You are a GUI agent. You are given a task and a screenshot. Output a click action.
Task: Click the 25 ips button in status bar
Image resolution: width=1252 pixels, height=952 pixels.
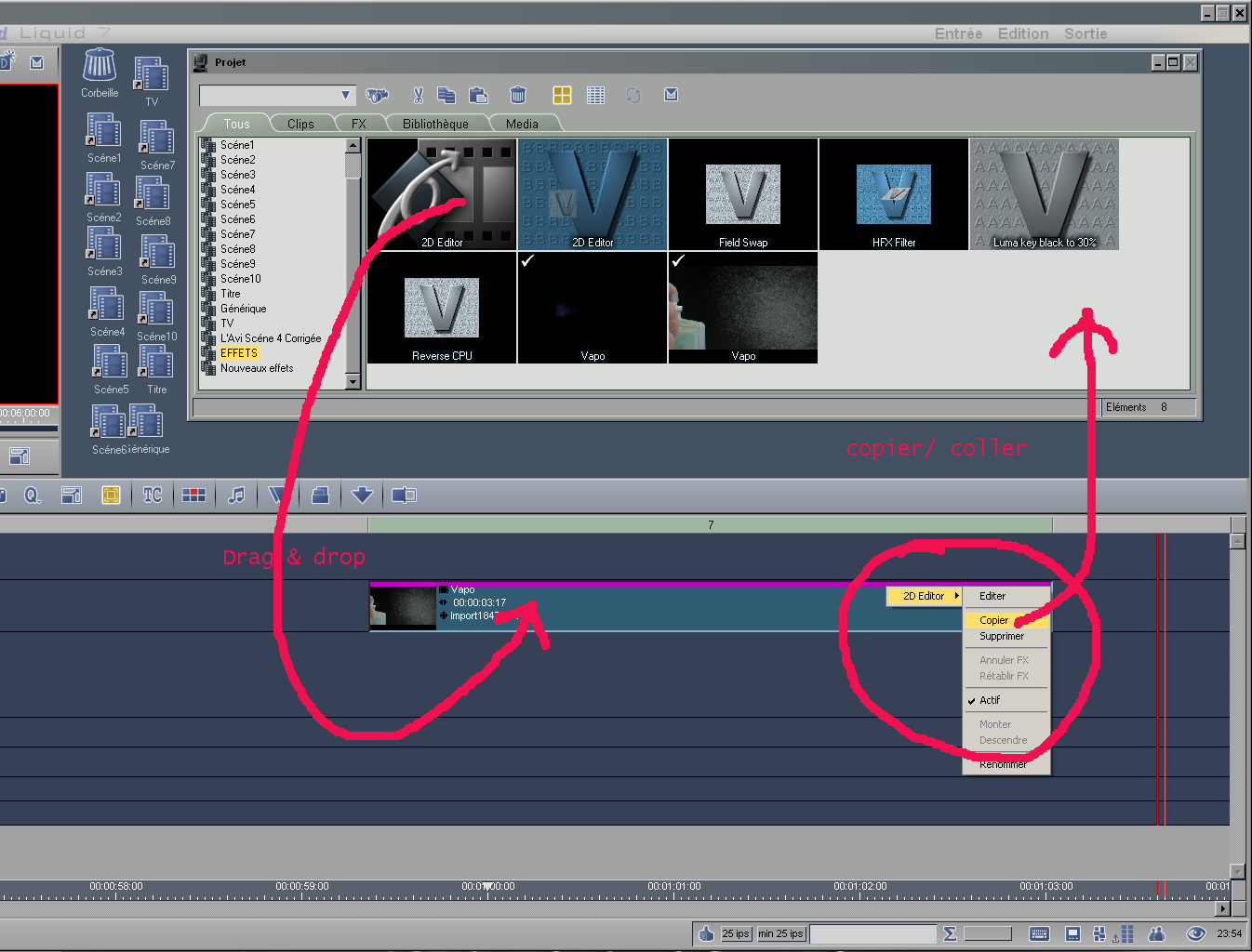(x=736, y=933)
